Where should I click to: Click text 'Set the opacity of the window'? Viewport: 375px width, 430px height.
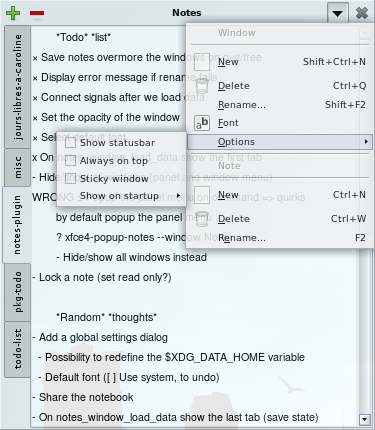[110, 118]
